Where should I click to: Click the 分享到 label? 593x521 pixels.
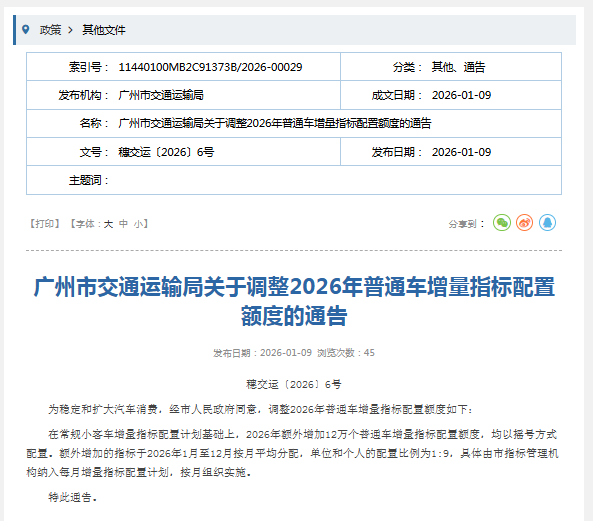tap(466, 224)
